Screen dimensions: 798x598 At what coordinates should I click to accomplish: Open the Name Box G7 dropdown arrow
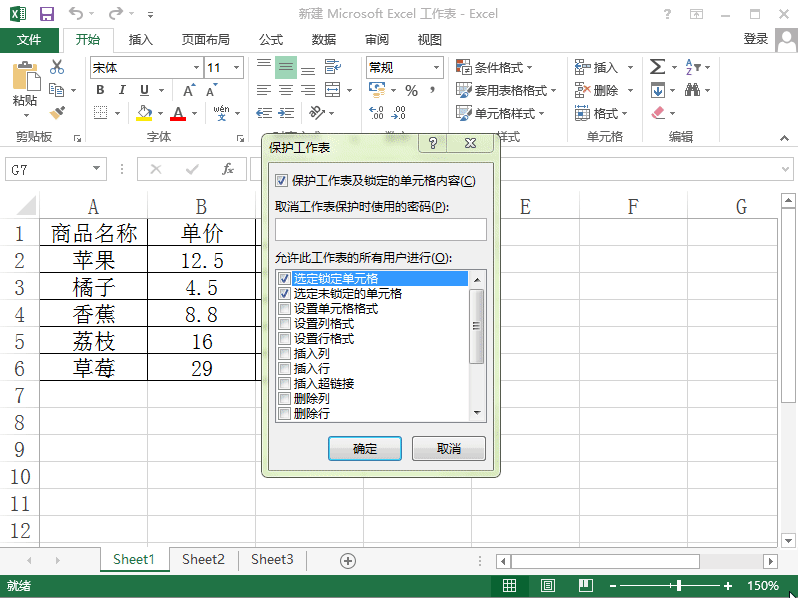96,168
